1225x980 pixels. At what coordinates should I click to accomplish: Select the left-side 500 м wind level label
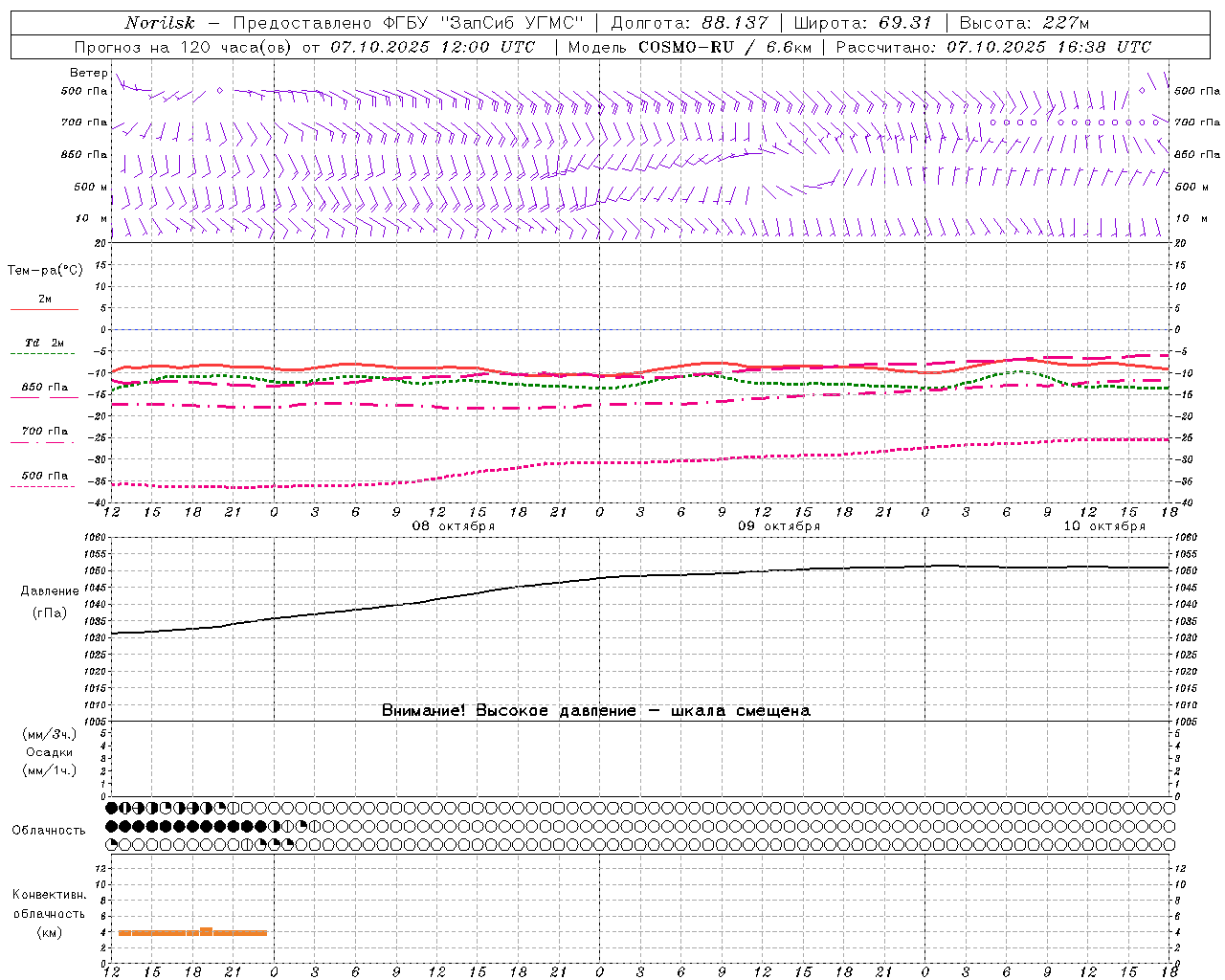pos(91,187)
